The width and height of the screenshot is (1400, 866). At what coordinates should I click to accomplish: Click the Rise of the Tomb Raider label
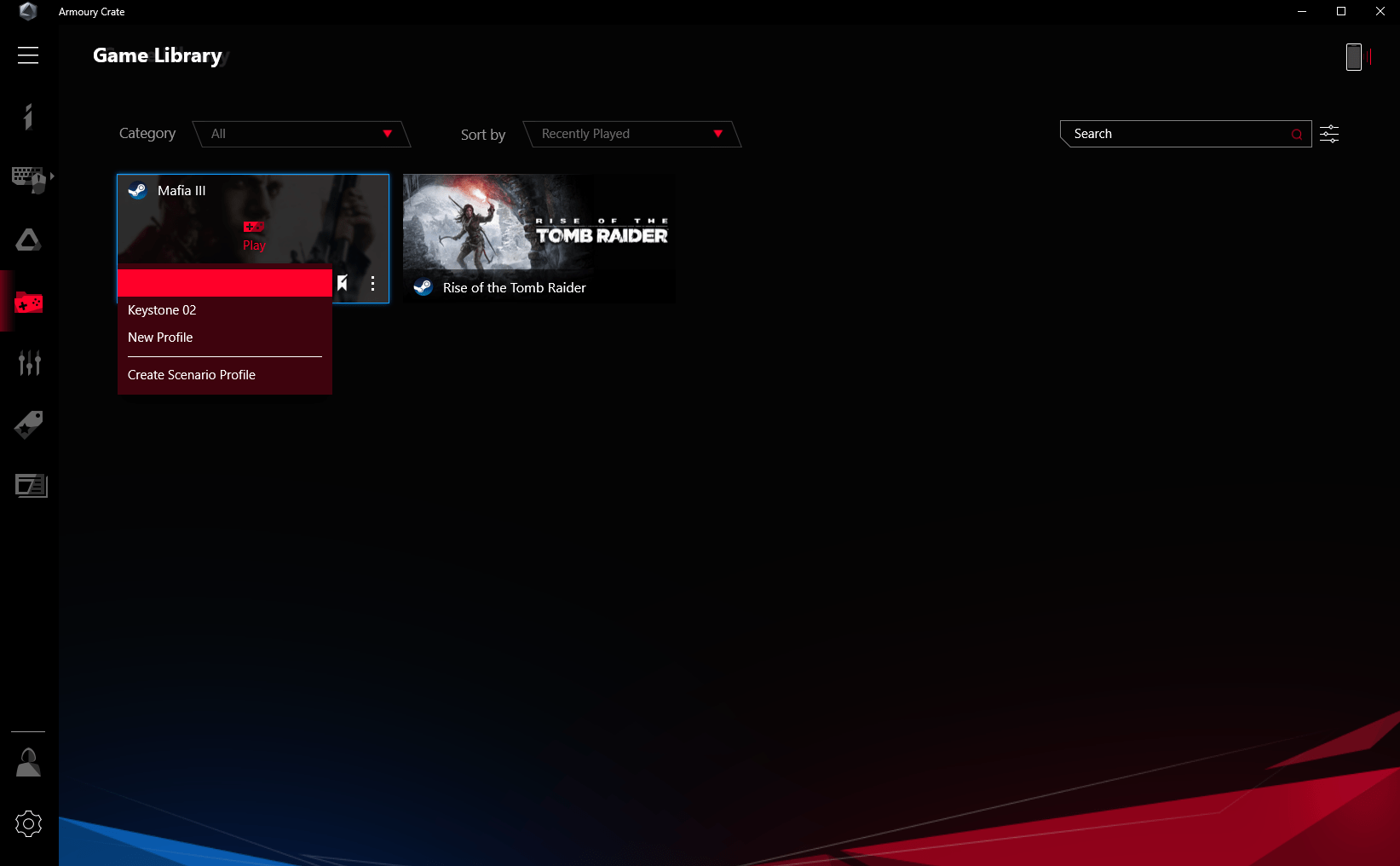(515, 288)
